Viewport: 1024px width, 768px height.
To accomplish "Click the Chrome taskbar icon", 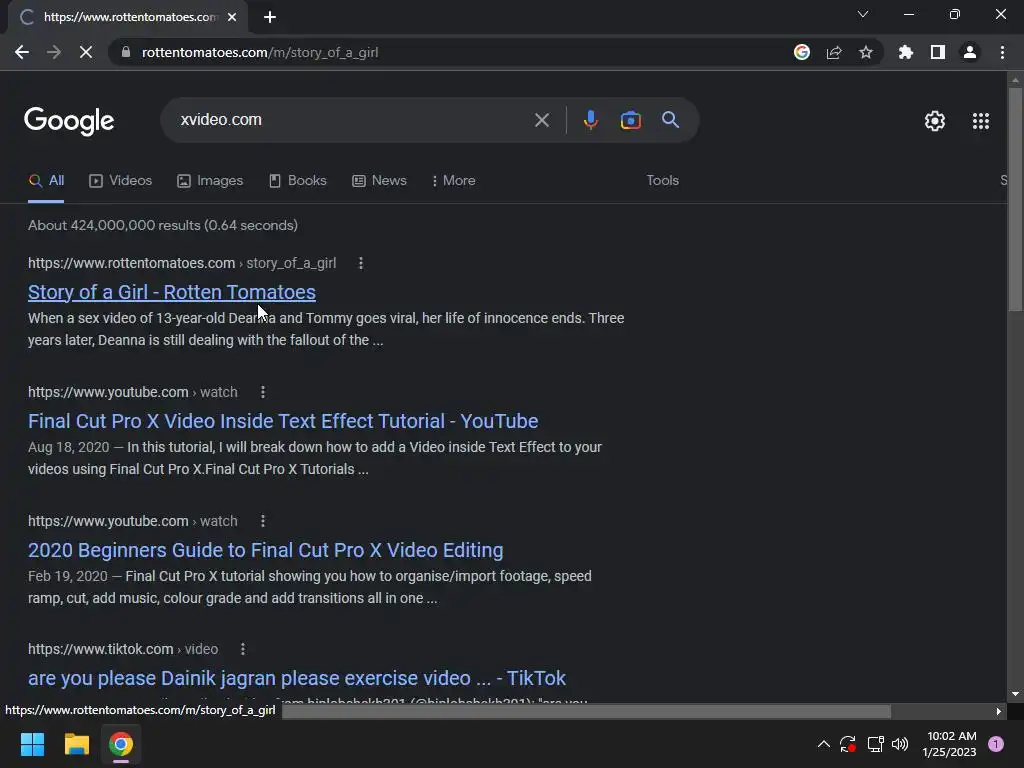I will [x=121, y=744].
